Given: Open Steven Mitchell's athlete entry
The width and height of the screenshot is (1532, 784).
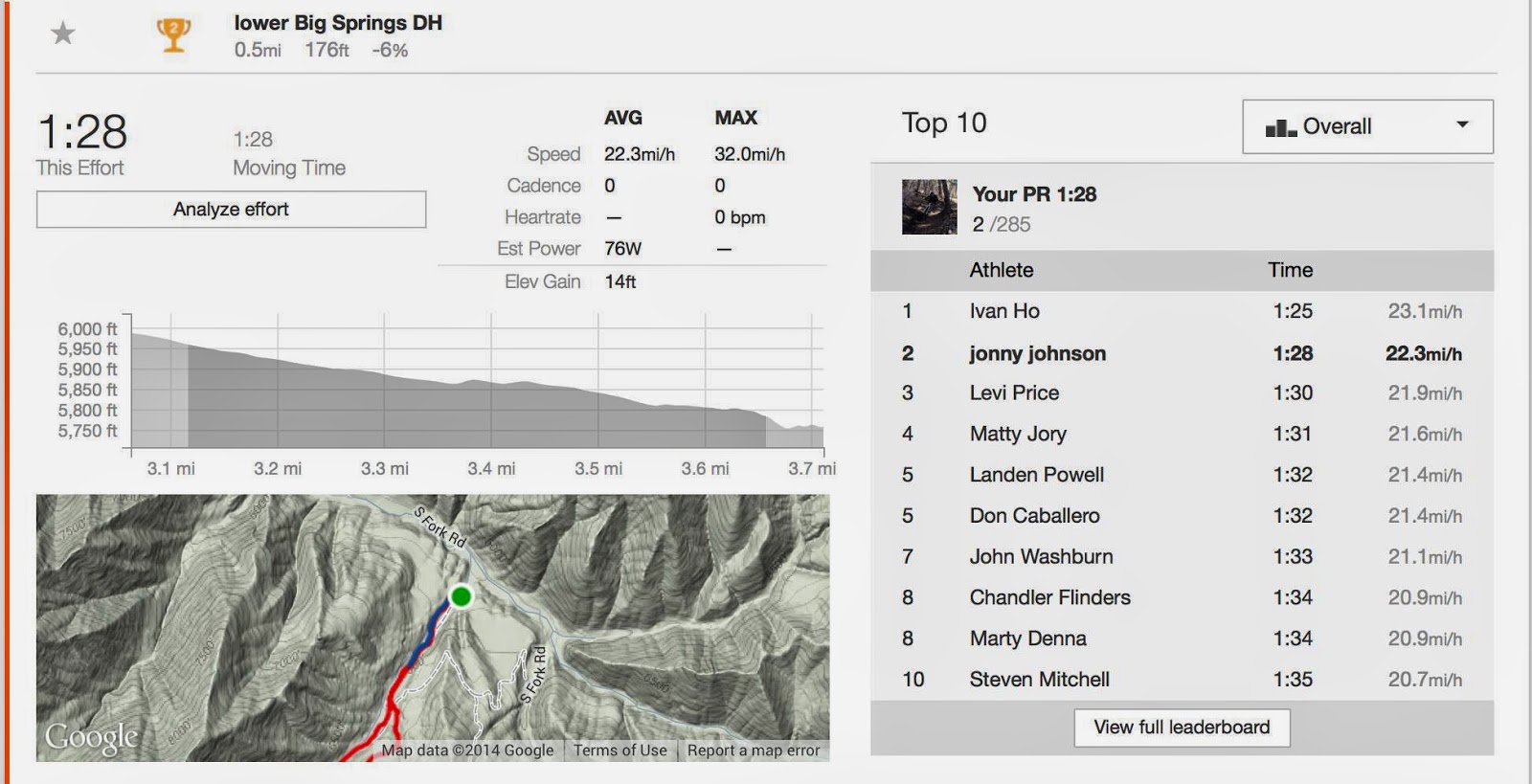Looking at the screenshot, I should (1039, 680).
